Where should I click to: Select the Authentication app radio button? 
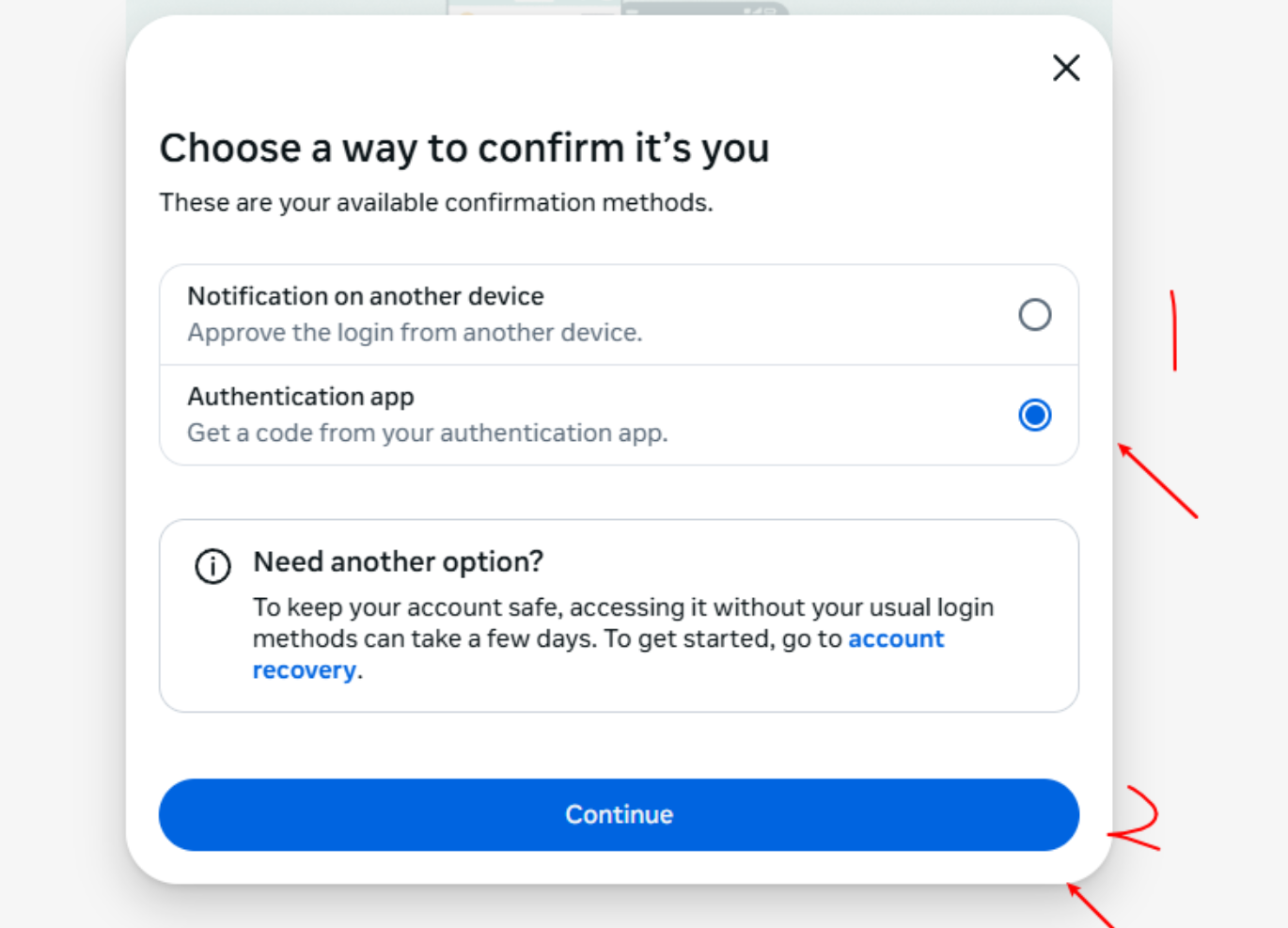pyautogui.click(x=1034, y=415)
